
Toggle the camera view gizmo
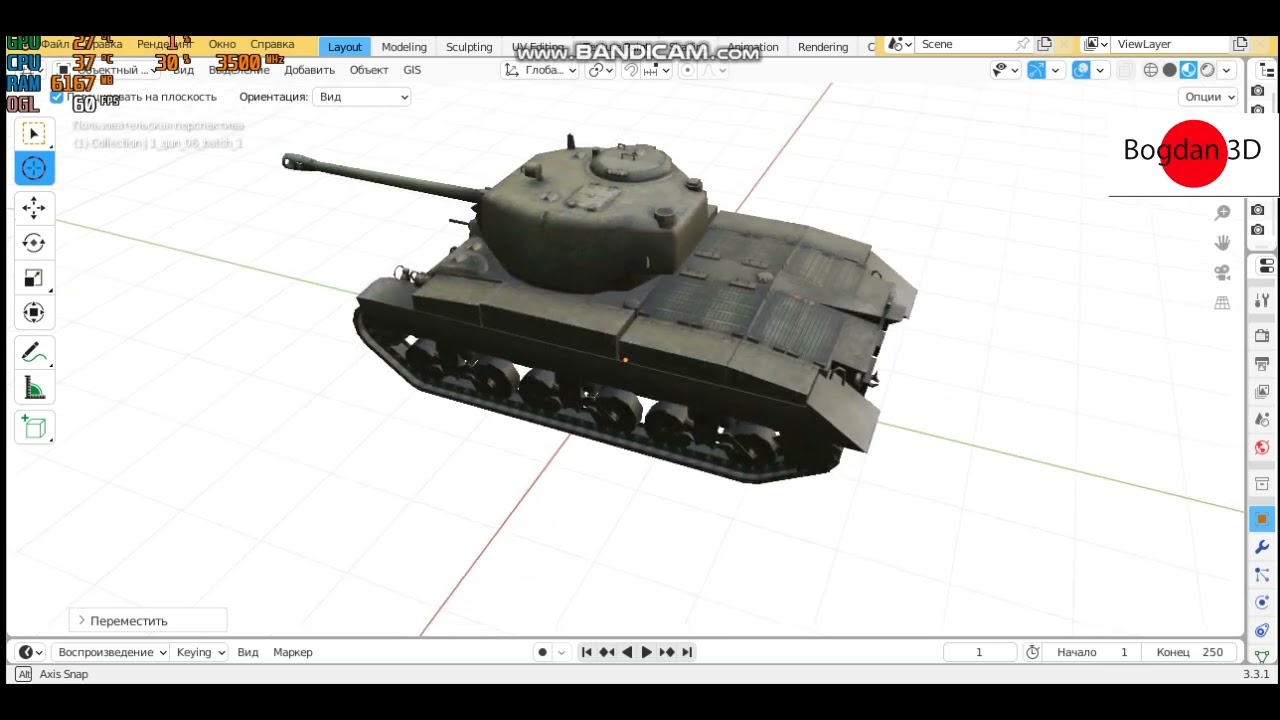[x=1222, y=273]
